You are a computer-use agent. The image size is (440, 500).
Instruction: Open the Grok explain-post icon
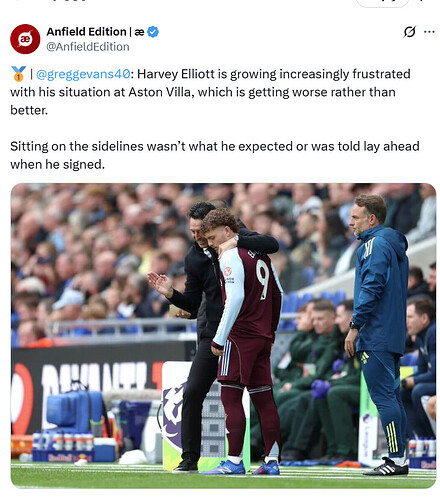click(409, 32)
